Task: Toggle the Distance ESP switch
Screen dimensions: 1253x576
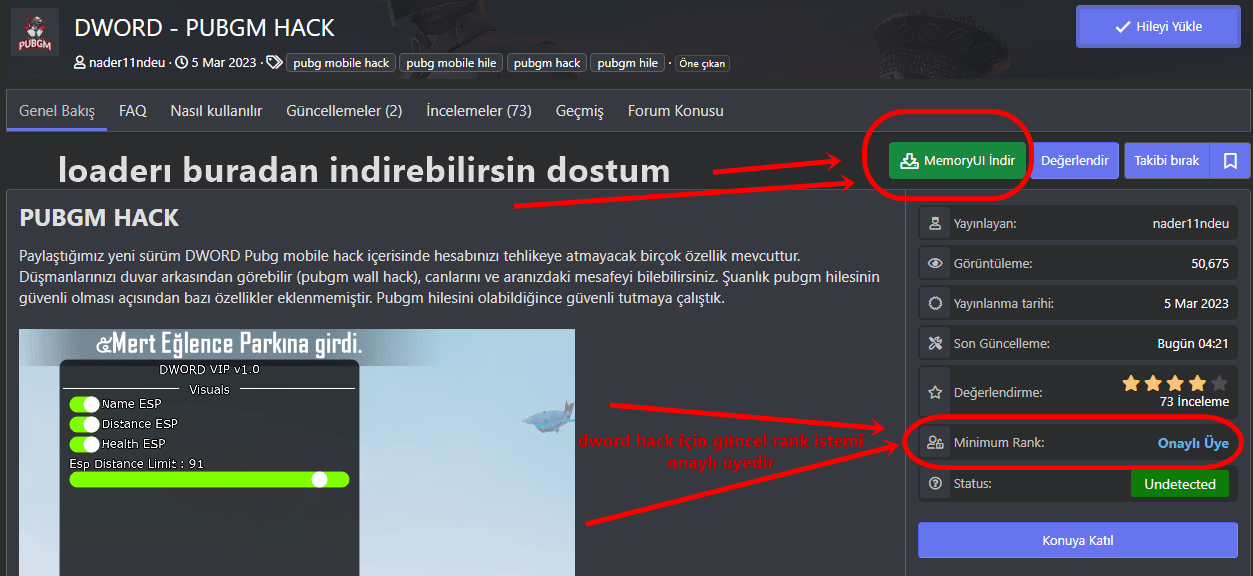Action: click(x=84, y=424)
